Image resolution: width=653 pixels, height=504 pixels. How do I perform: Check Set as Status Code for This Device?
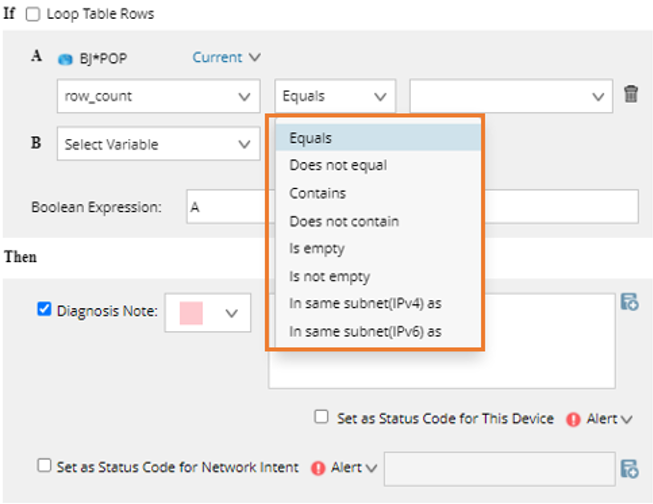coord(321,417)
